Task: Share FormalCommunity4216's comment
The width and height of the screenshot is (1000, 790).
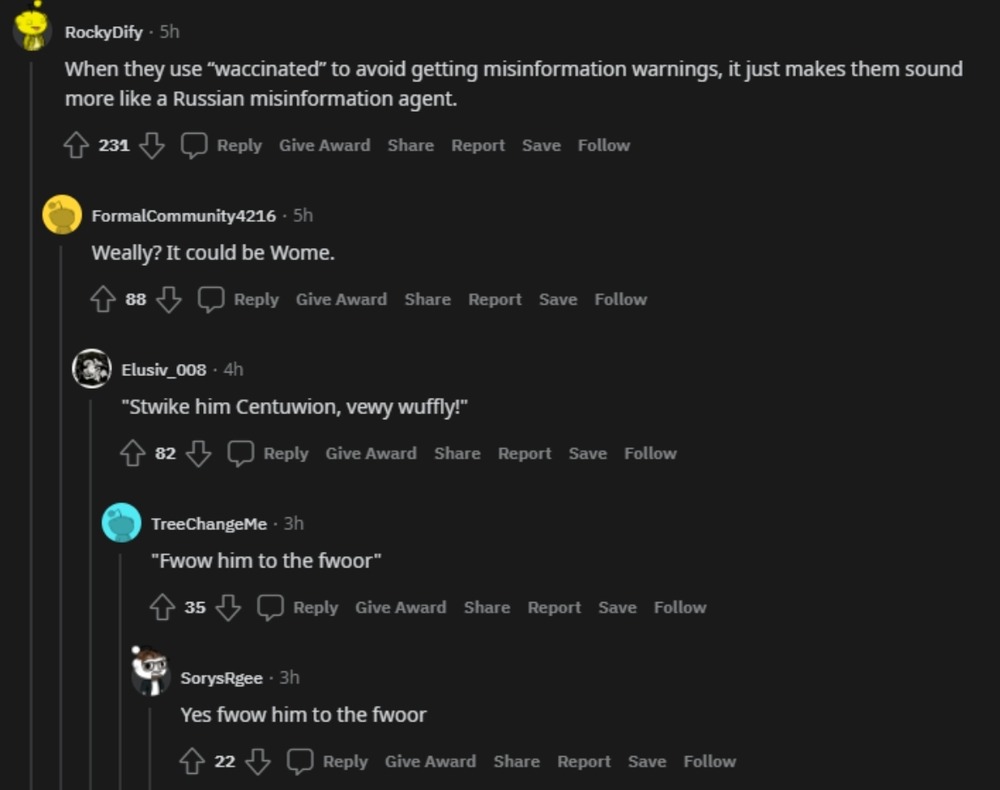Action: click(427, 300)
